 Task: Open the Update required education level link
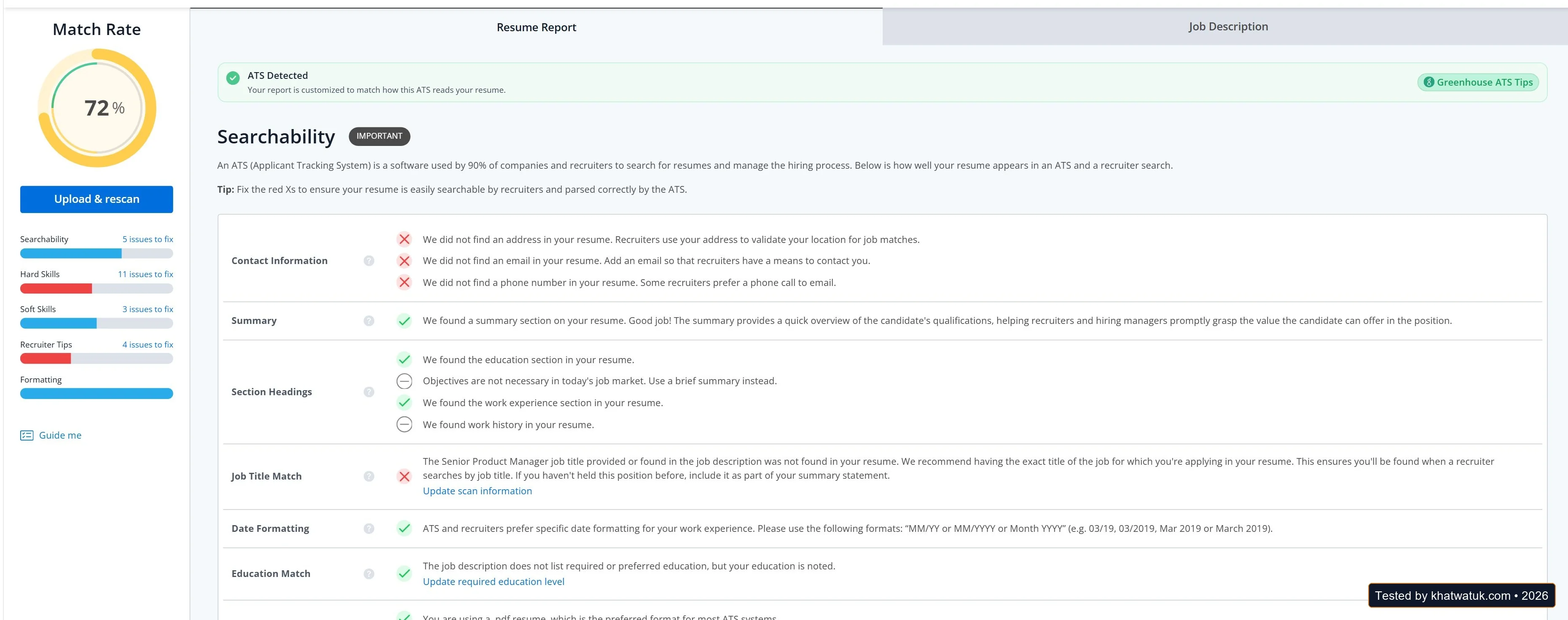coord(494,582)
